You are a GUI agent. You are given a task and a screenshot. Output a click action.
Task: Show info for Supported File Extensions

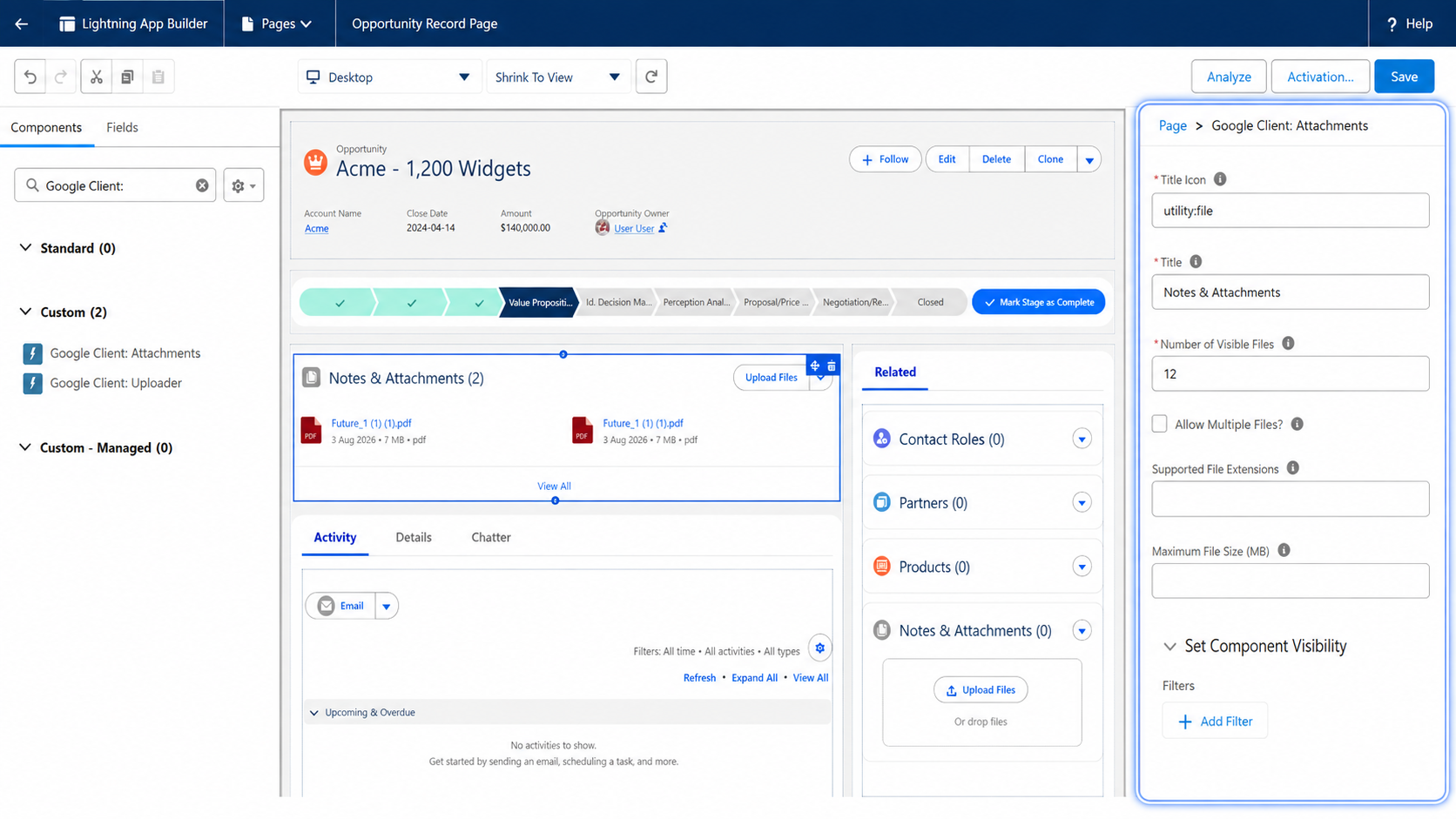click(1293, 468)
